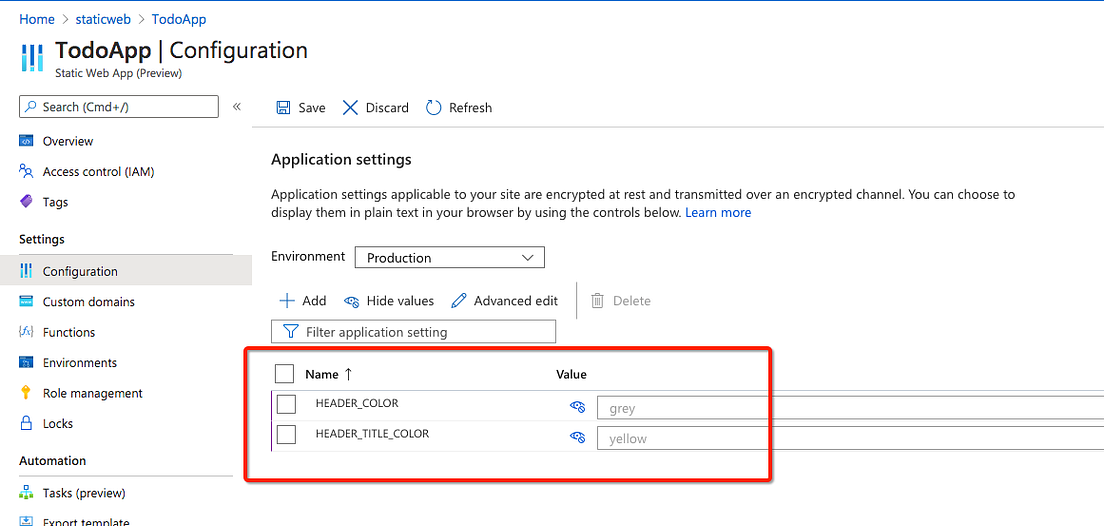Click the Advanced edit pencil icon
1104x526 pixels.
[x=459, y=301]
